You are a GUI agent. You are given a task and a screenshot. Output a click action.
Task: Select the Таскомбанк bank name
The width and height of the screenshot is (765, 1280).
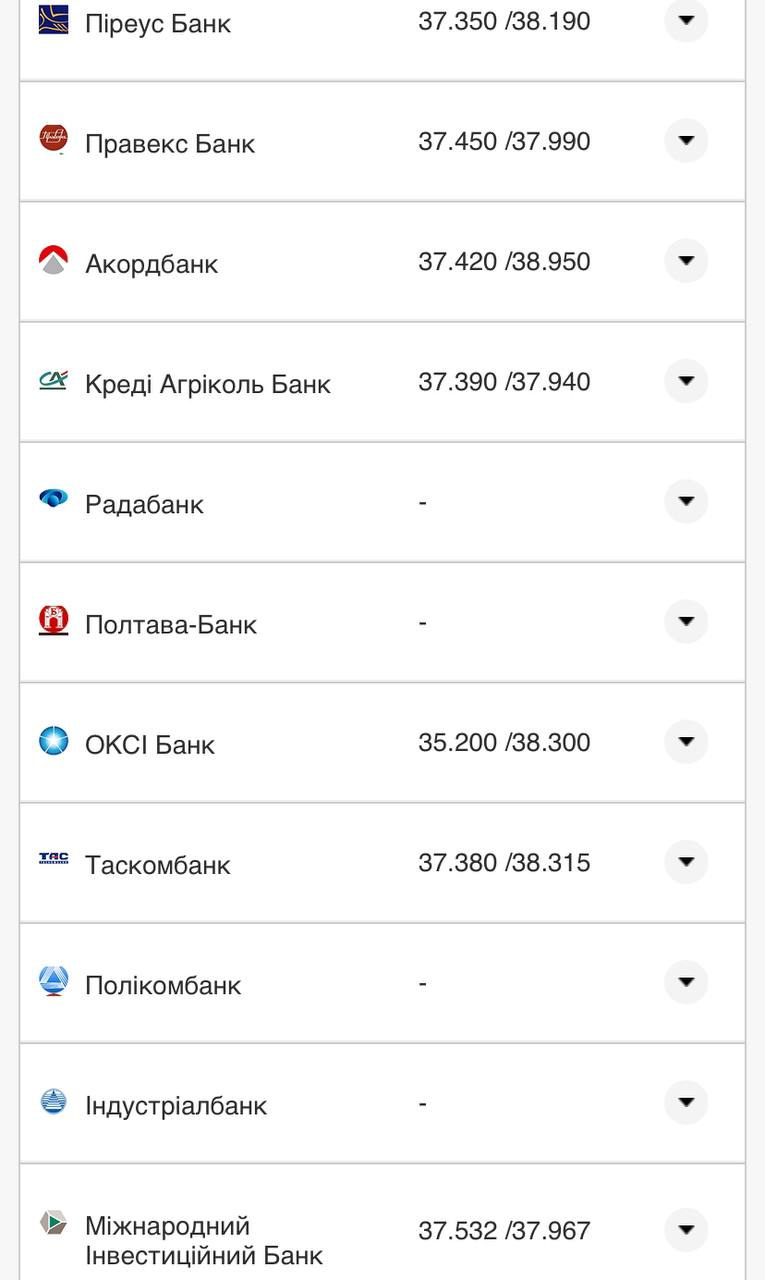[x=158, y=865]
